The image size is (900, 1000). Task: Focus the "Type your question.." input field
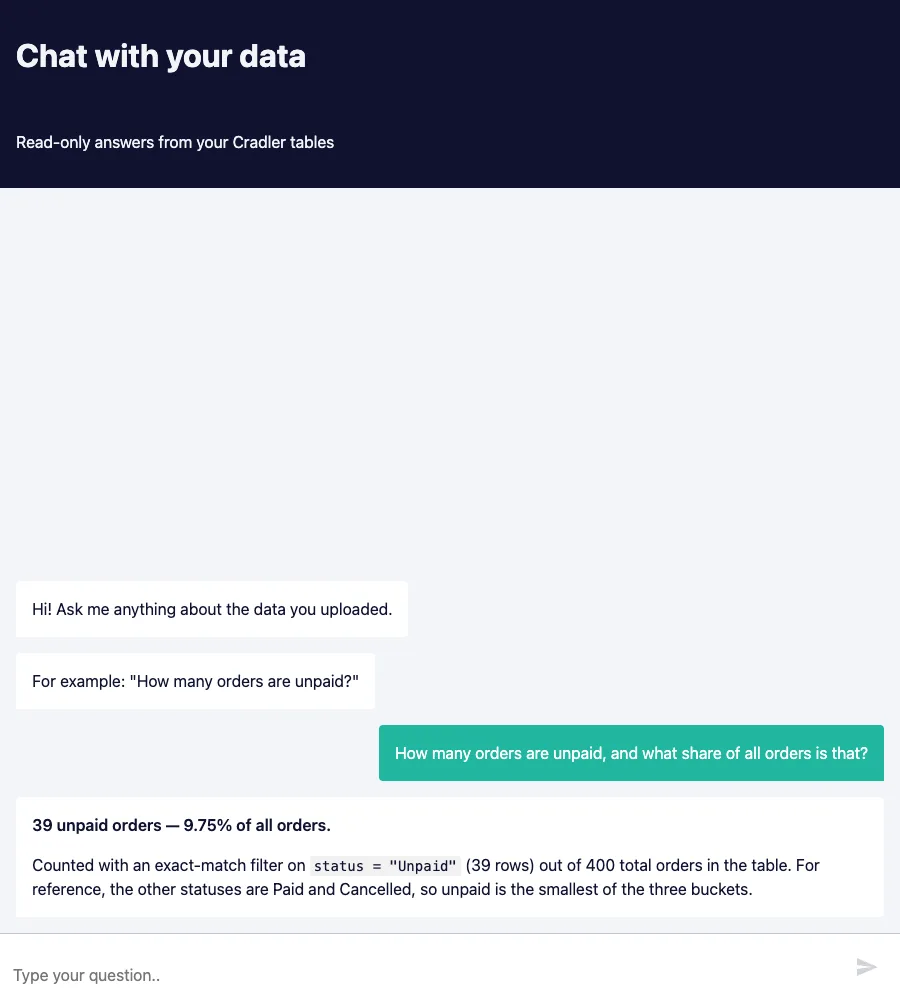[x=427, y=974]
